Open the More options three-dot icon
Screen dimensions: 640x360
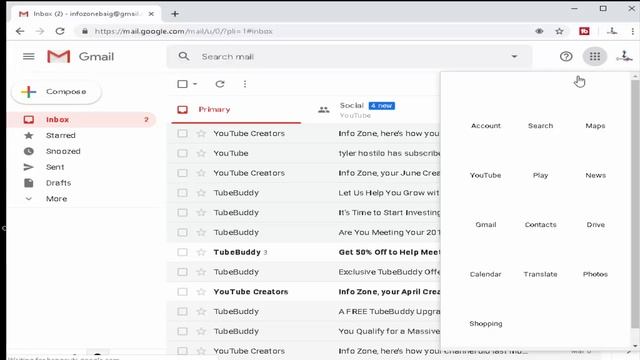click(x=245, y=84)
